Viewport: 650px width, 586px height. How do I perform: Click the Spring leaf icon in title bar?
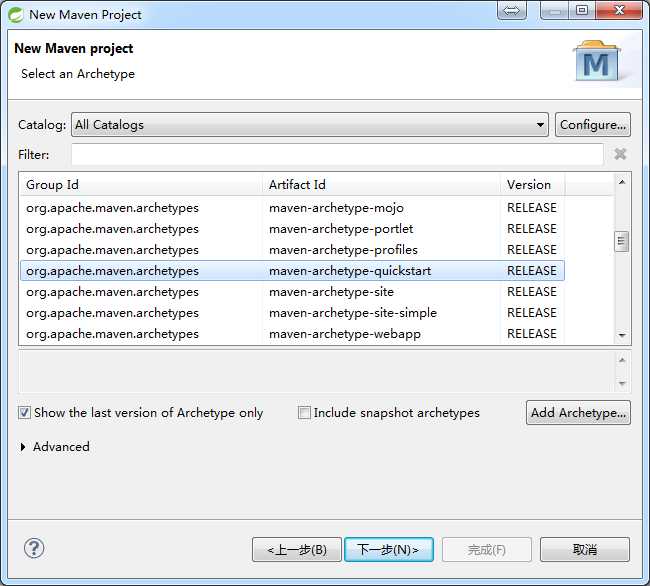pyautogui.click(x=16, y=15)
